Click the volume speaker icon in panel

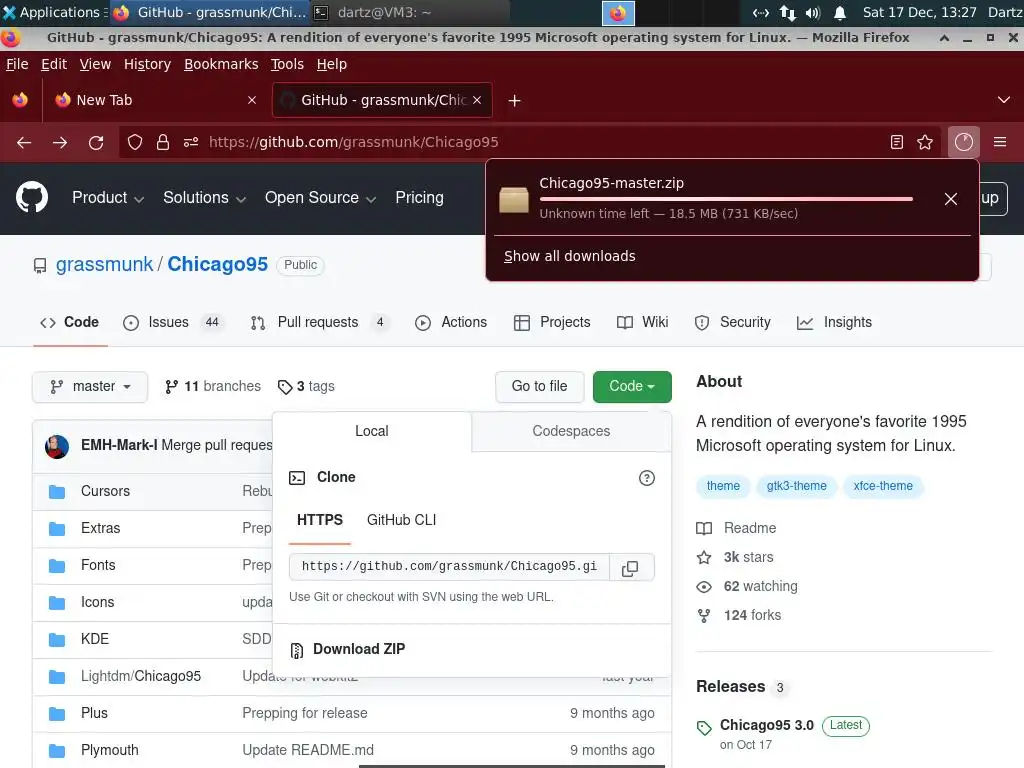pyautogui.click(x=813, y=13)
